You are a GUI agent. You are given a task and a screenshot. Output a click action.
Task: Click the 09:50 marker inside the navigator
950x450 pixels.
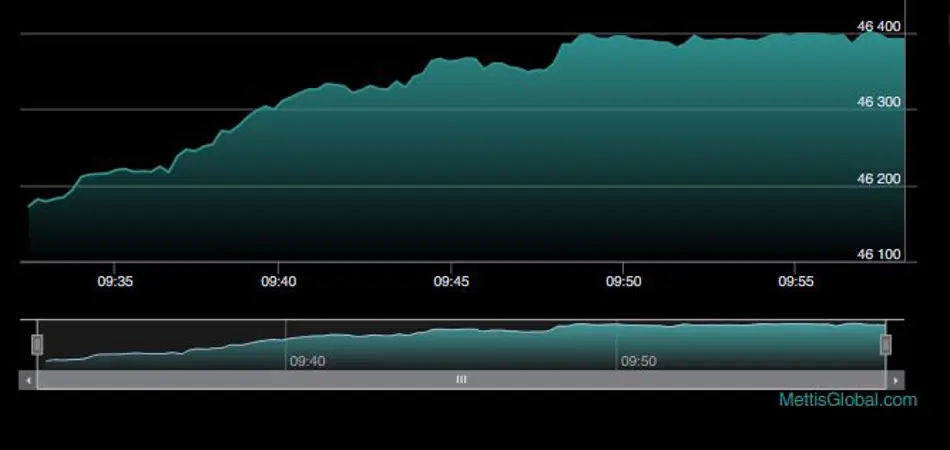tap(638, 361)
